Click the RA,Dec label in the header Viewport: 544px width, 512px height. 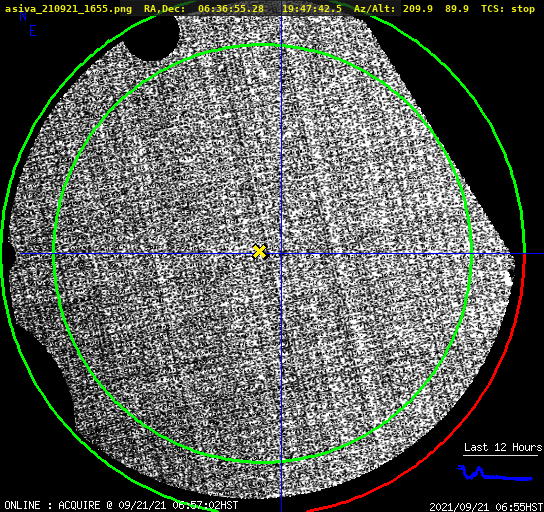point(165,9)
